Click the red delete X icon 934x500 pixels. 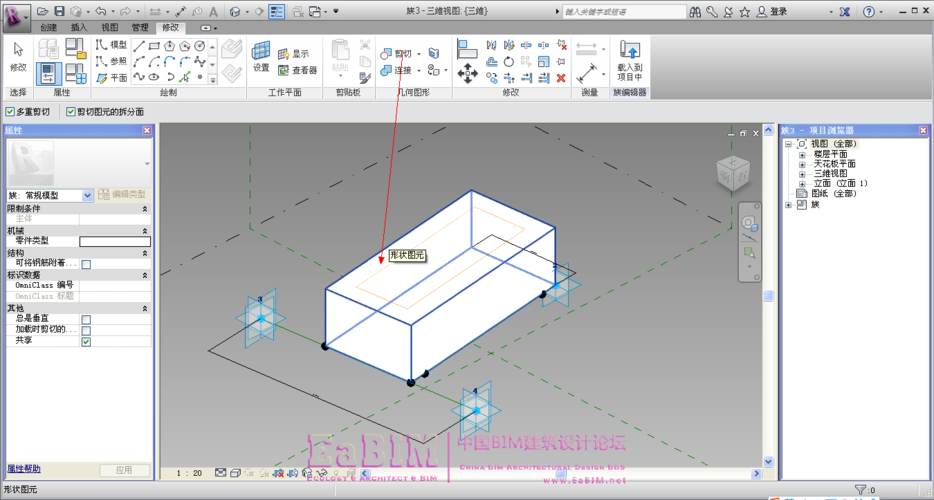click(561, 77)
